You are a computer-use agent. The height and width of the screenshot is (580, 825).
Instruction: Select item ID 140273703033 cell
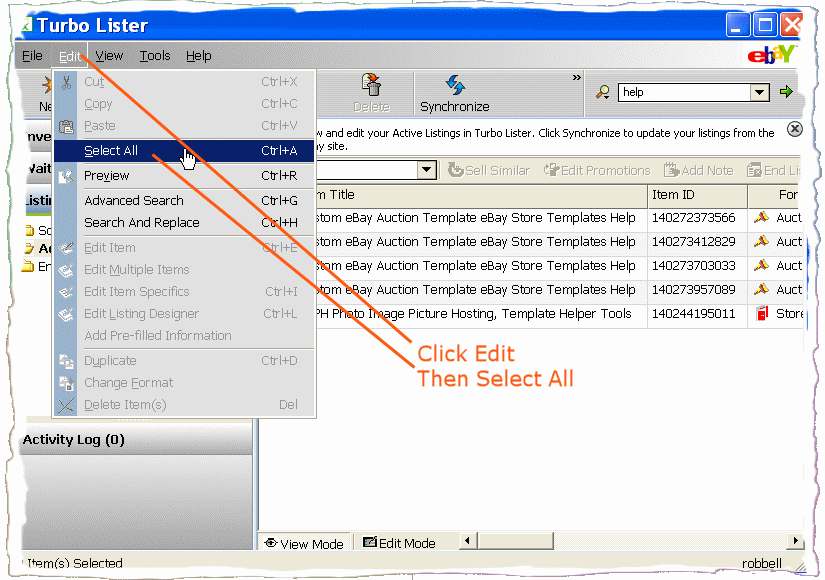(x=697, y=266)
